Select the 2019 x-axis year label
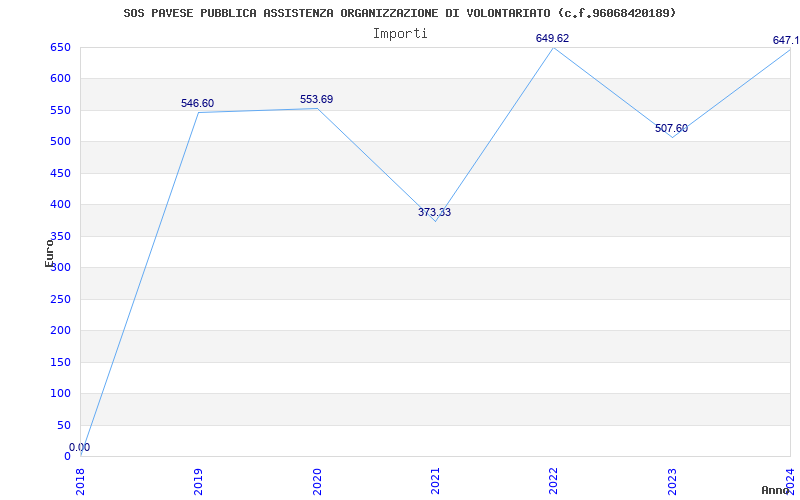Image resolution: width=800 pixels, height=500 pixels. 198,482
